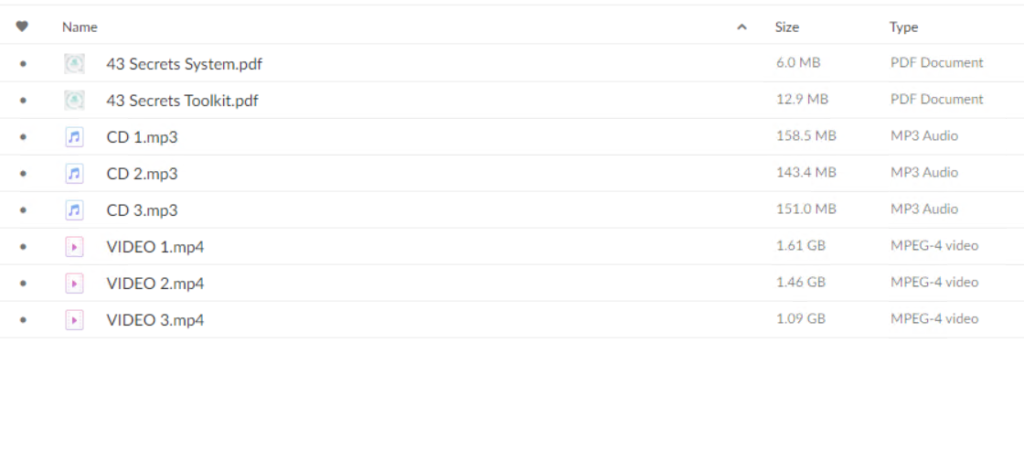
Task: Select the video icon for VIDEO 3.mp4
Action: point(74,320)
